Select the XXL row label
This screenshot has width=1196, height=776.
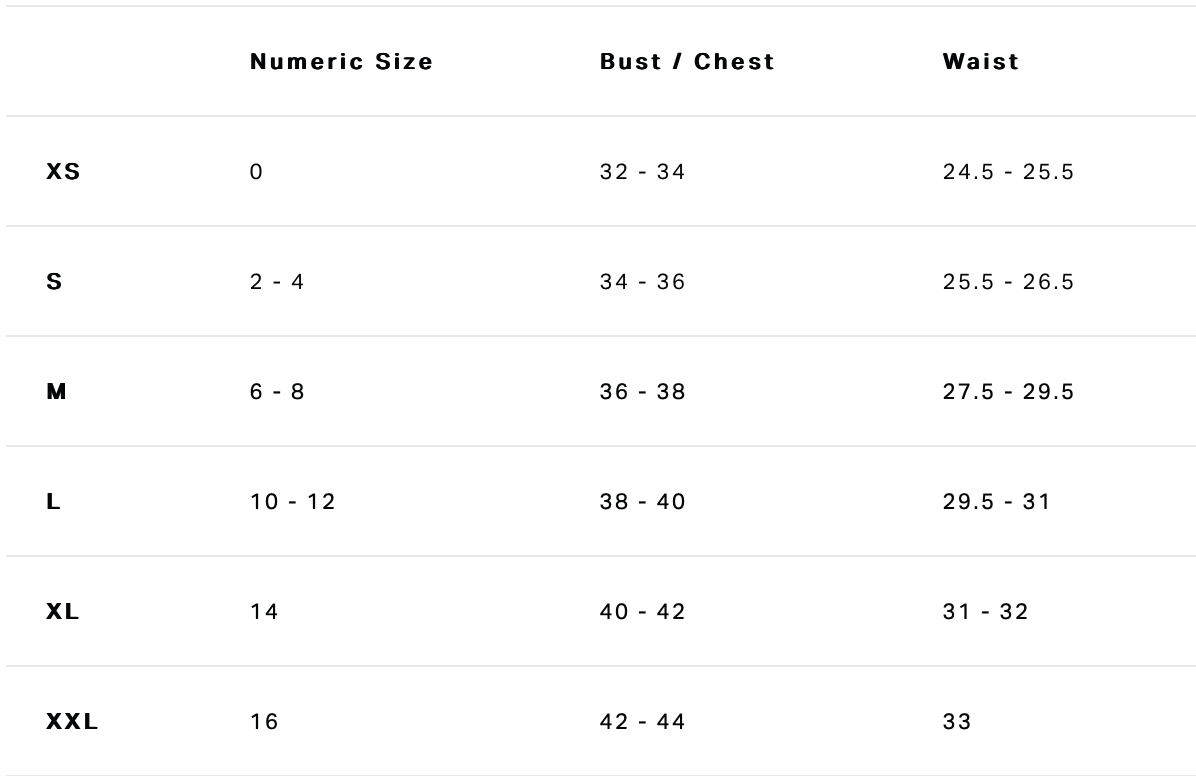click(72, 722)
